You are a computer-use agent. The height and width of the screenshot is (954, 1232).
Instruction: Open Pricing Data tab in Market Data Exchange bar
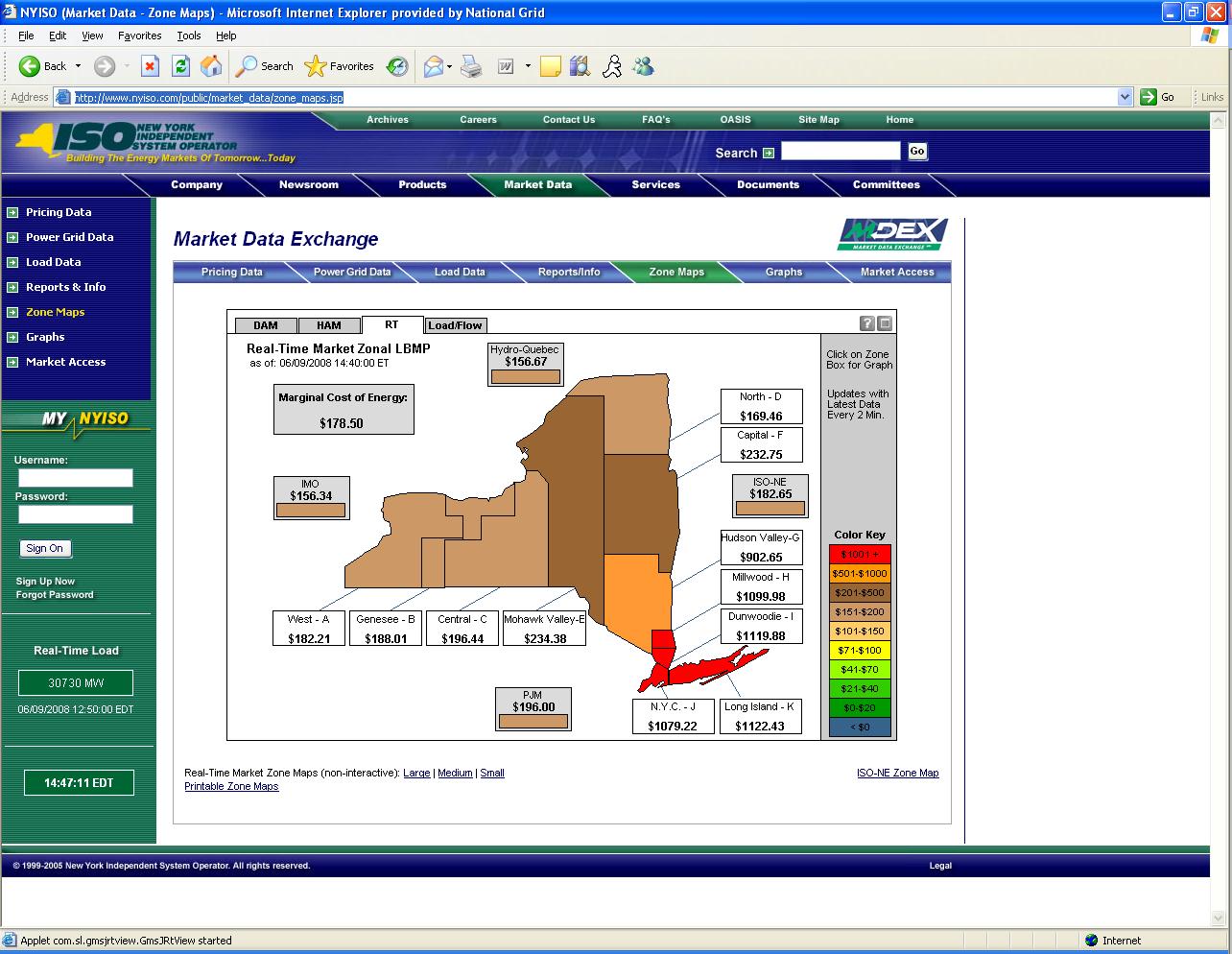pos(231,272)
